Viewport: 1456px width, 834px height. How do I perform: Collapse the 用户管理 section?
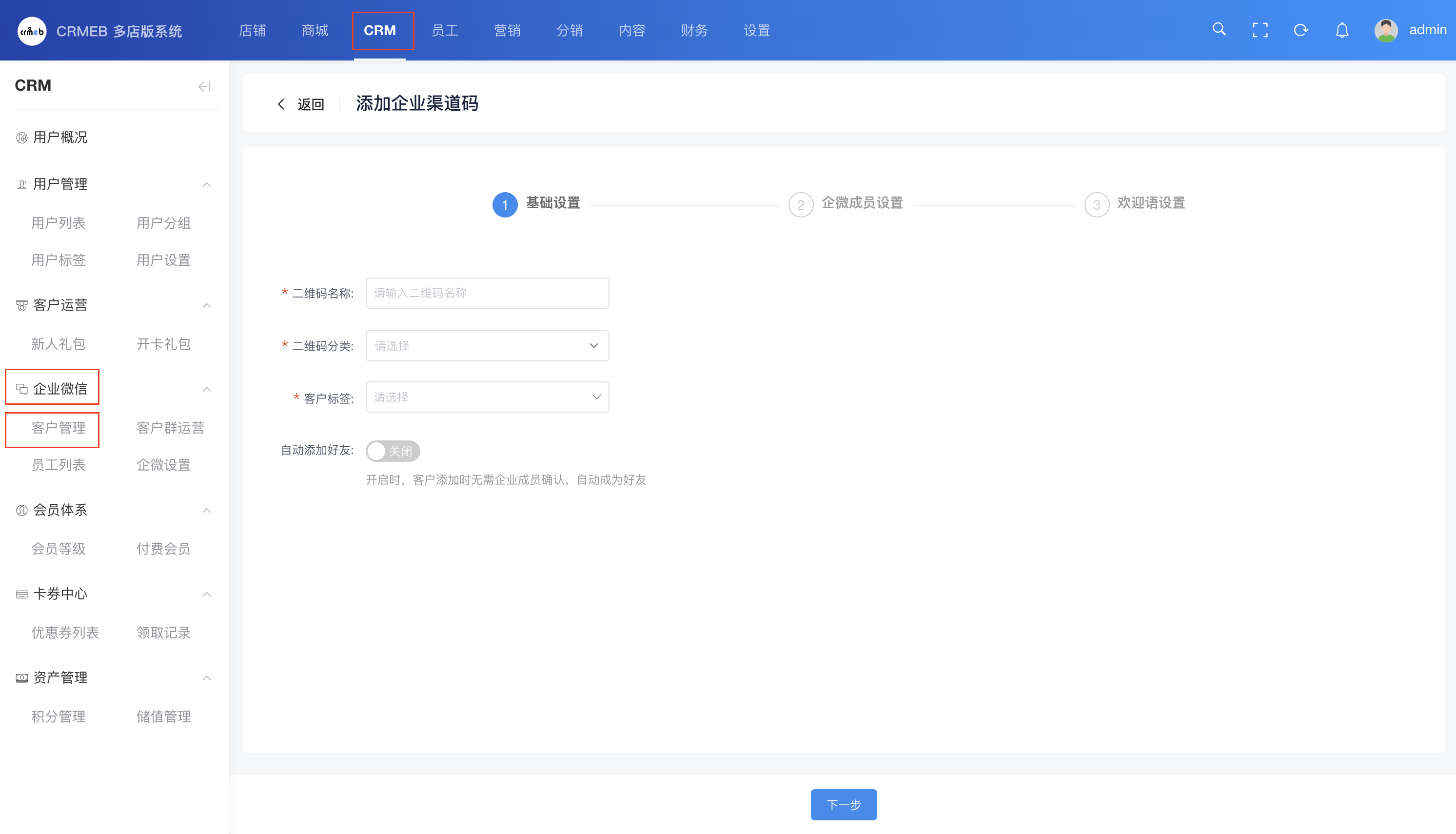click(207, 184)
